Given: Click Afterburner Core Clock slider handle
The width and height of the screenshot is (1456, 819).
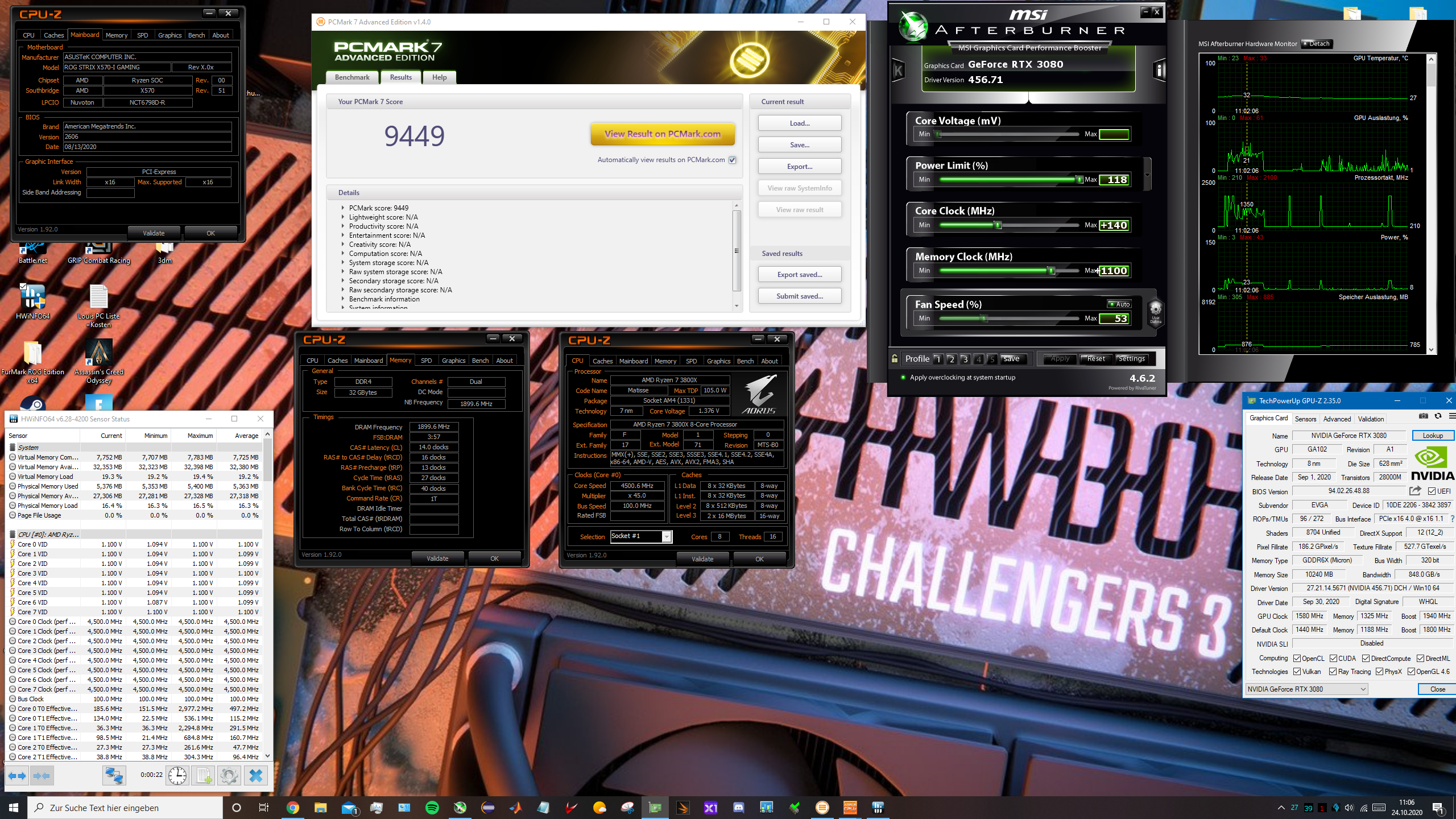Looking at the screenshot, I should click(998, 225).
